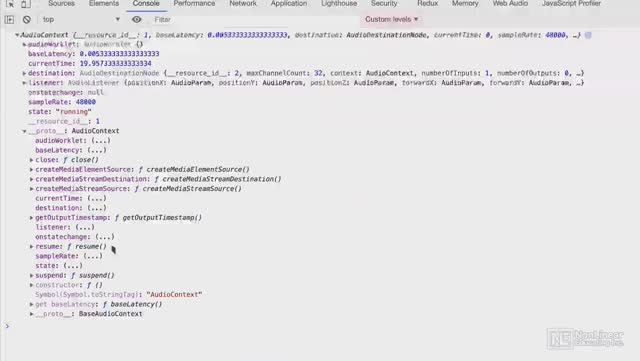The image size is (640, 361).
Task: Expand the listener AudioListener property
Action: [x=24, y=83]
